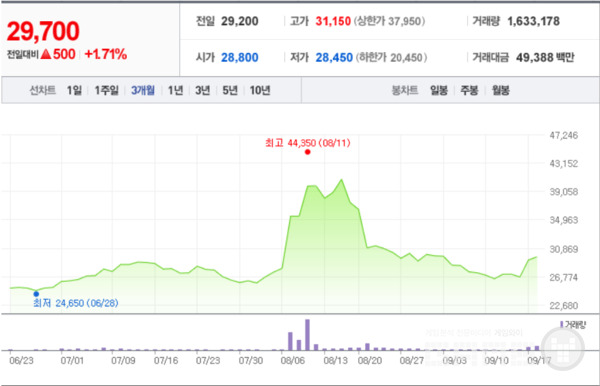Click the 최고 44,350 (08/11) label
The image size is (600, 386).
point(308,143)
